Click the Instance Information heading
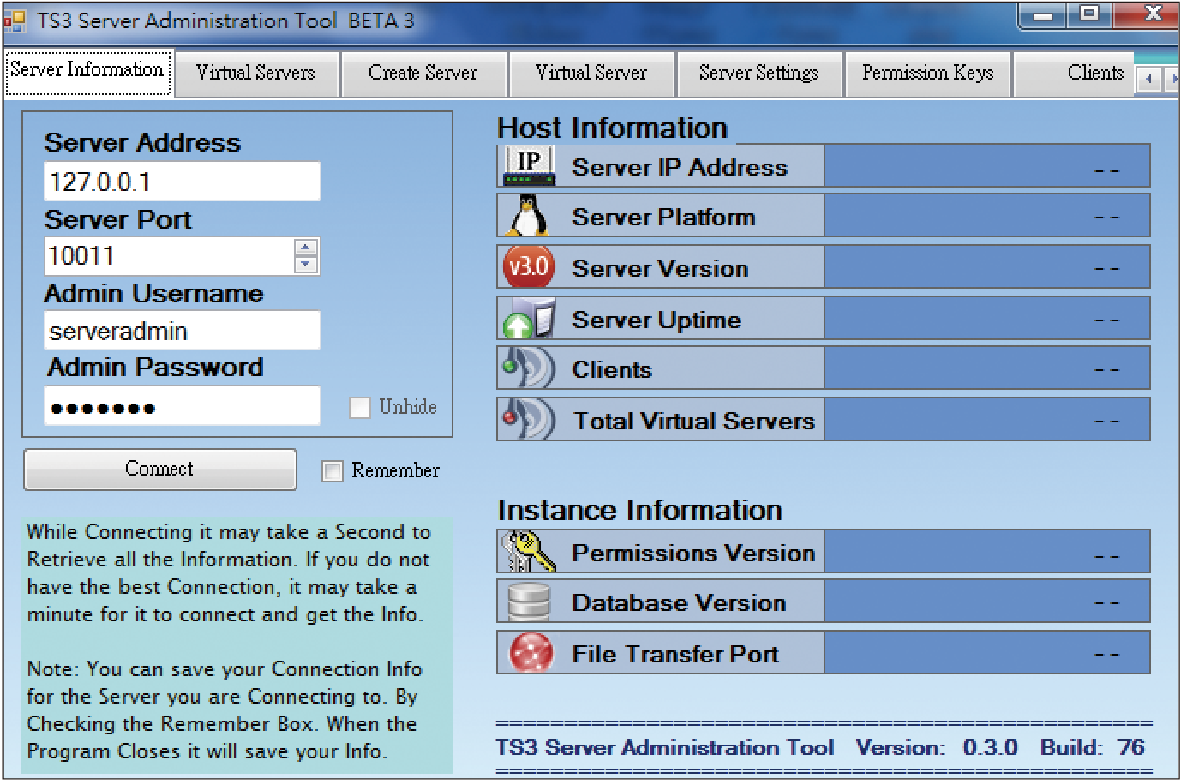The image size is (1183, 783). [x=640, y=510]
